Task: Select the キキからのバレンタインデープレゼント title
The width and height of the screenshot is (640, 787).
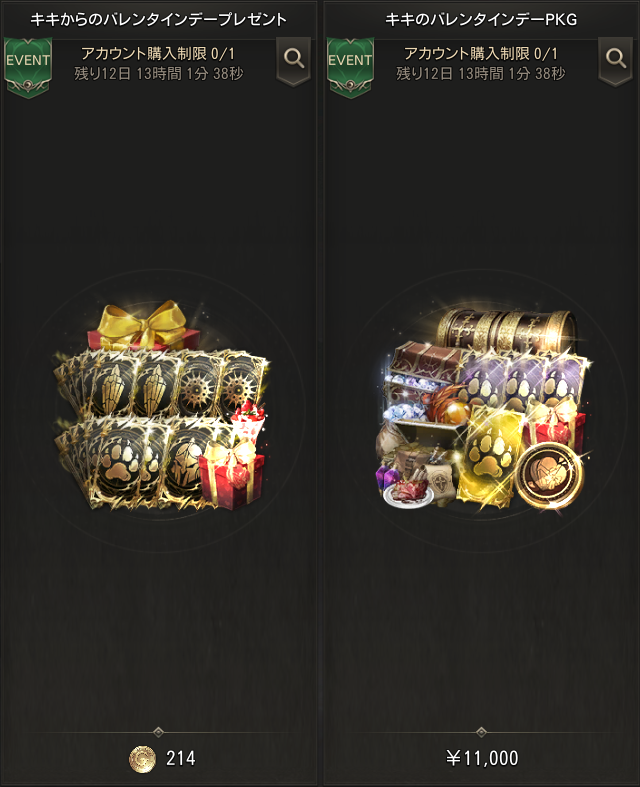Action: (x=159, y=20)
